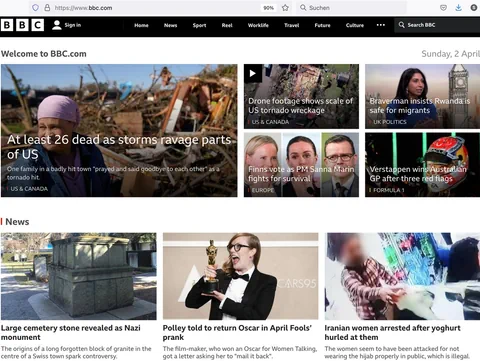The height and width of the screenshot is (361, 480).
Task: Click the padlock site security icon
Action: 47,8
